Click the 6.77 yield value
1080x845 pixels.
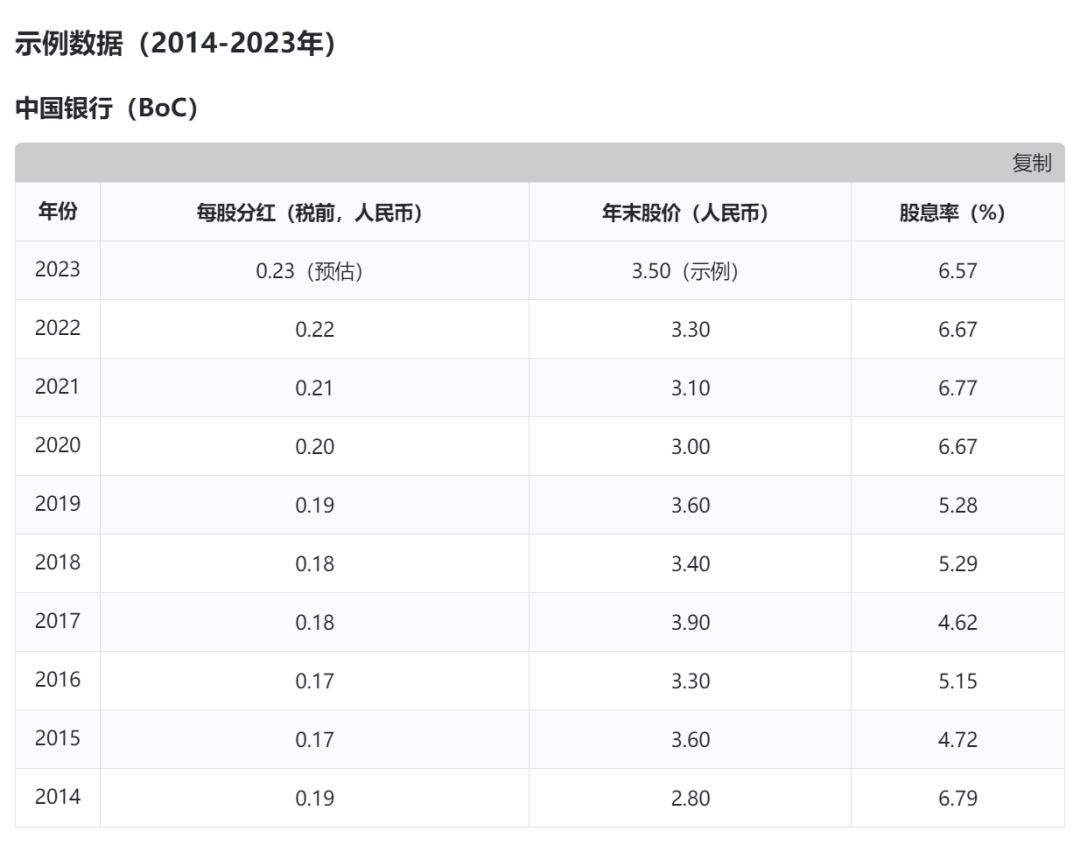coord(957,388)
